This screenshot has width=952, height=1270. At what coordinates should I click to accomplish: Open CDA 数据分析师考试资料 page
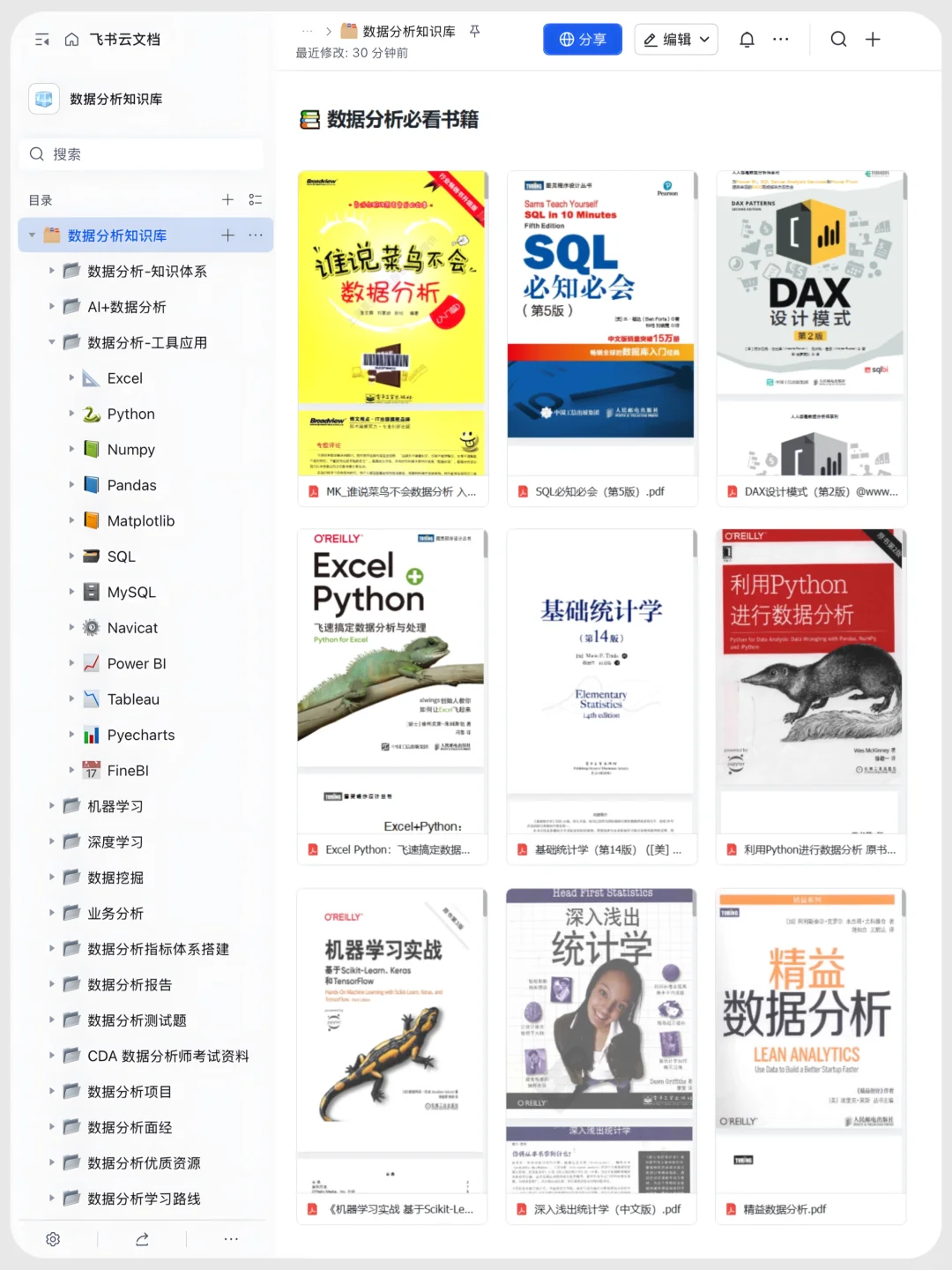(168, 1057)
